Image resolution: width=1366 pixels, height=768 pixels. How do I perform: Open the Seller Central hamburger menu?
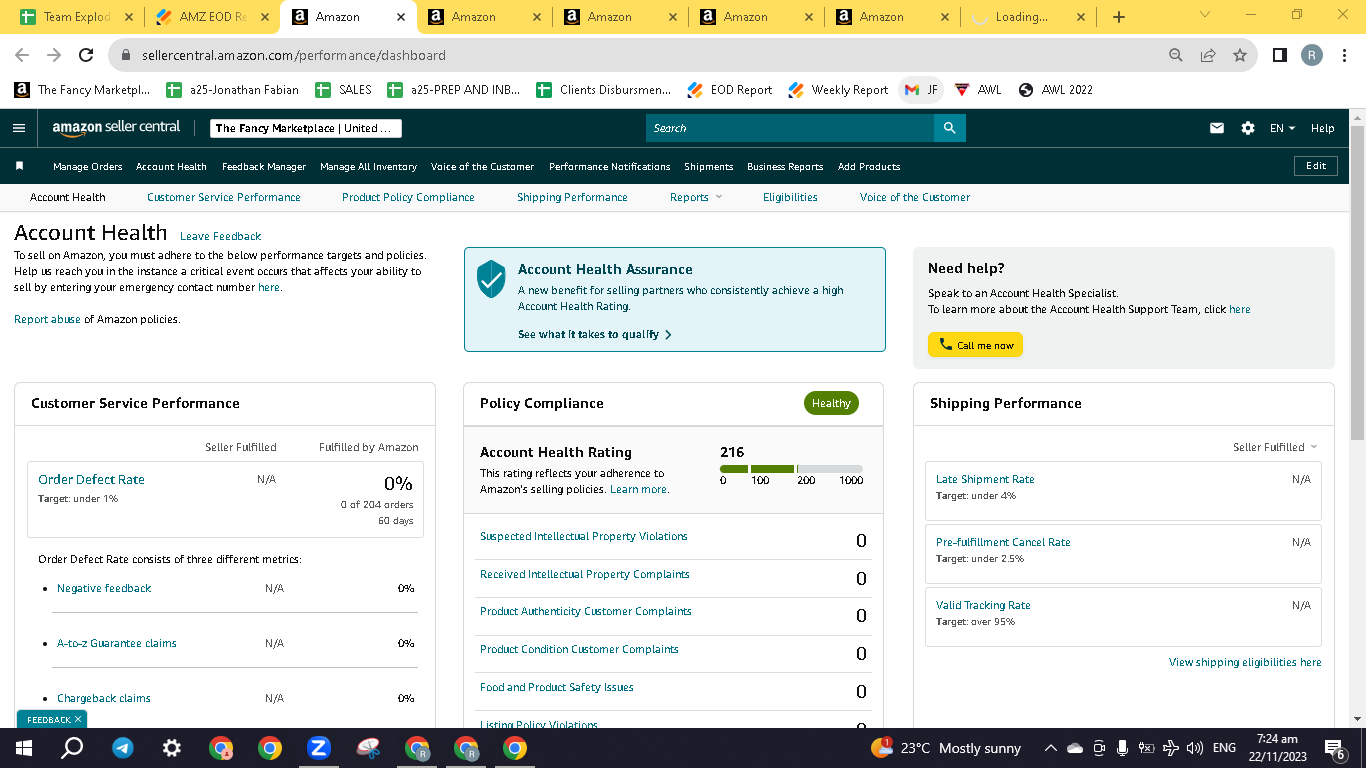click(18, 128)
